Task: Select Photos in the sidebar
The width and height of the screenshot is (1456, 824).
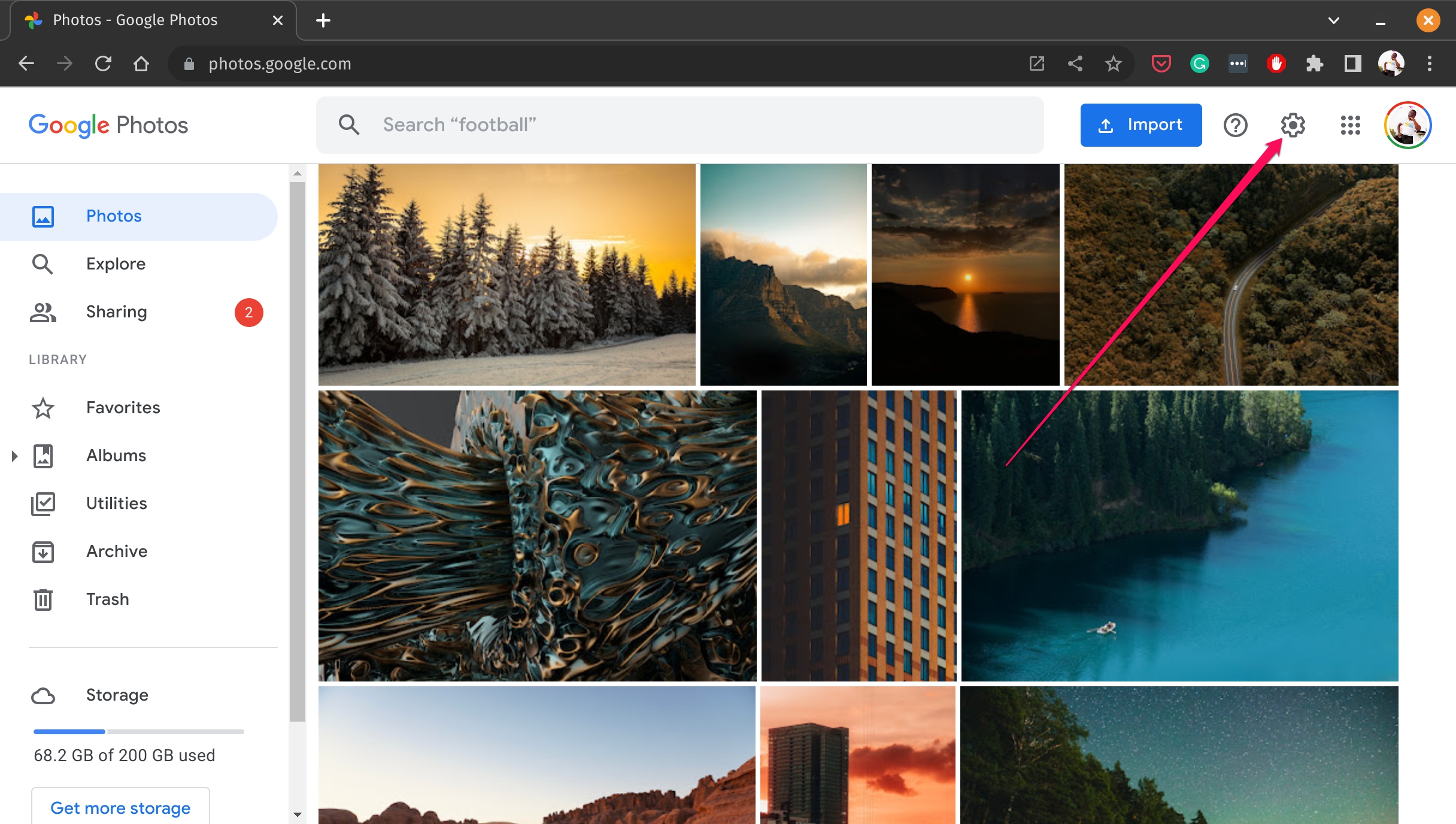Action: (x=139, y=216)
